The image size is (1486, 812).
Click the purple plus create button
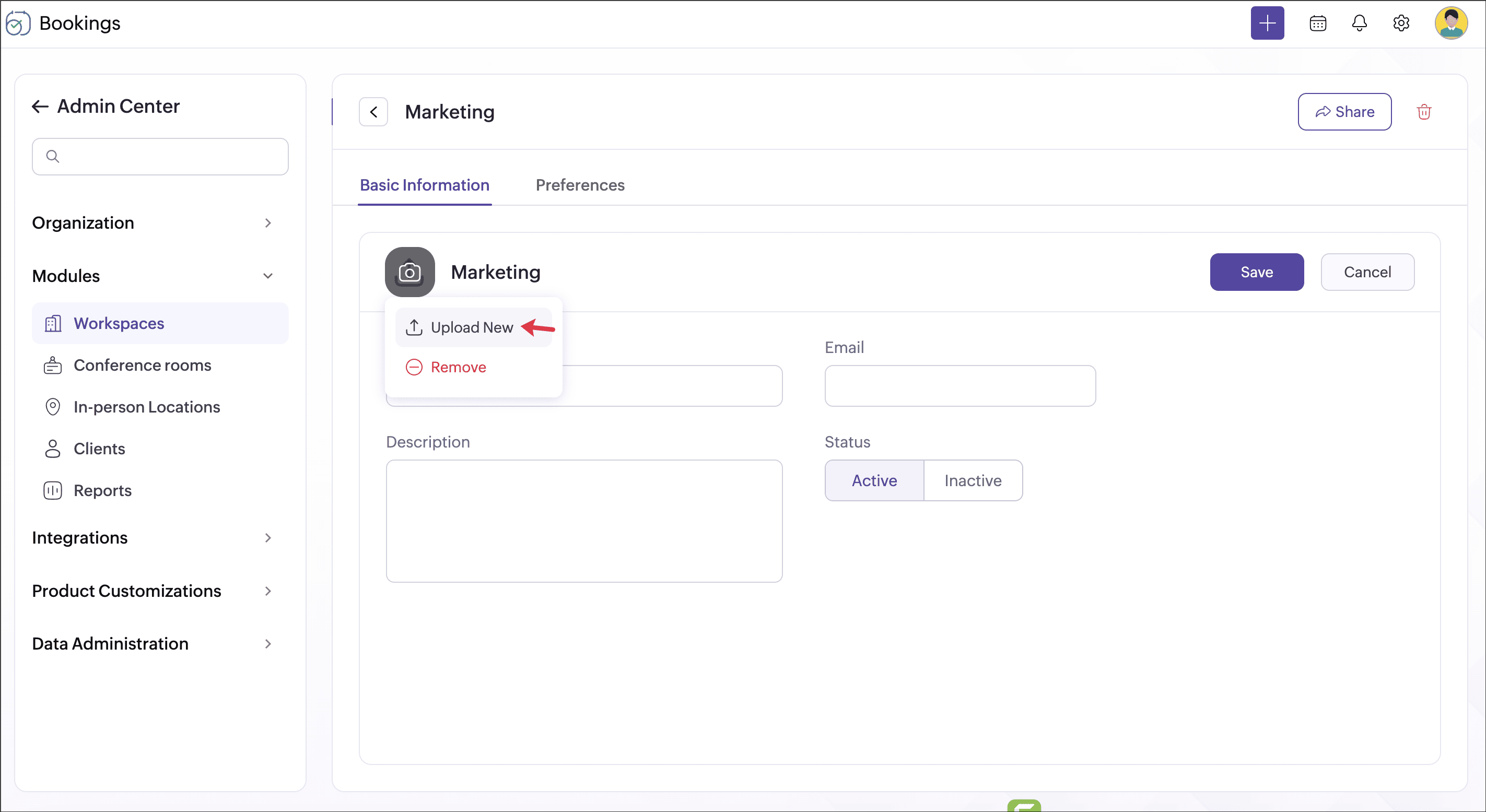(1267, 23)
